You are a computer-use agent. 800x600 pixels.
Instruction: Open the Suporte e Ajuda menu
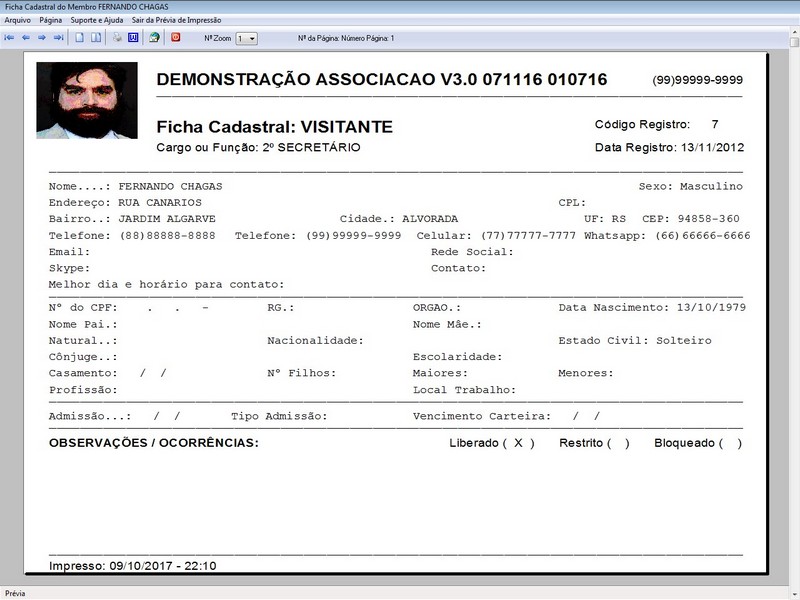(x=97, y=20)
